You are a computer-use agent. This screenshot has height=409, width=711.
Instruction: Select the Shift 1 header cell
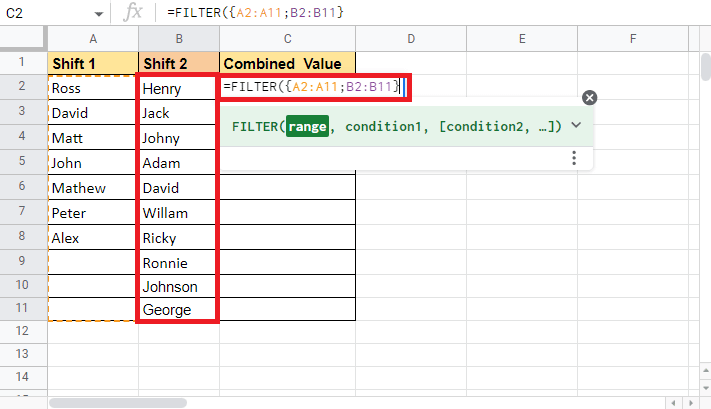92,63
